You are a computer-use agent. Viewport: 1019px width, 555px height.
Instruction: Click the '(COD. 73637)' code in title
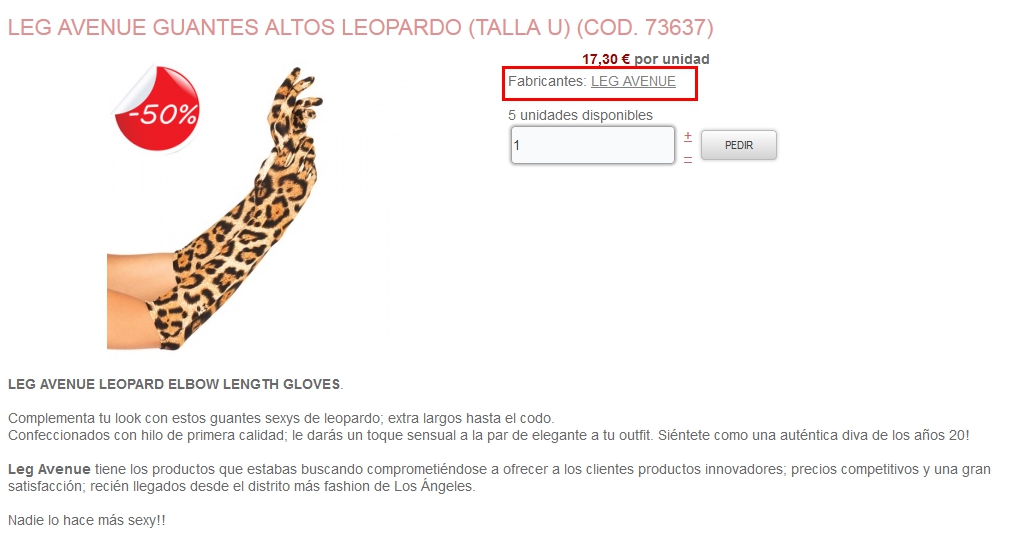[x=645, y=27]
